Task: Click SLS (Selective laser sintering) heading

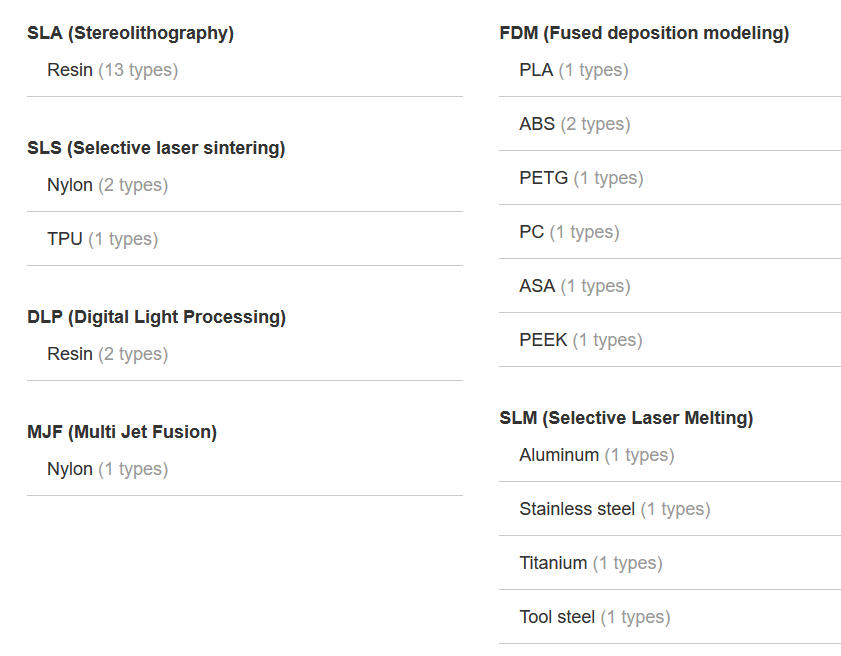Action: (x=156, y=148)
